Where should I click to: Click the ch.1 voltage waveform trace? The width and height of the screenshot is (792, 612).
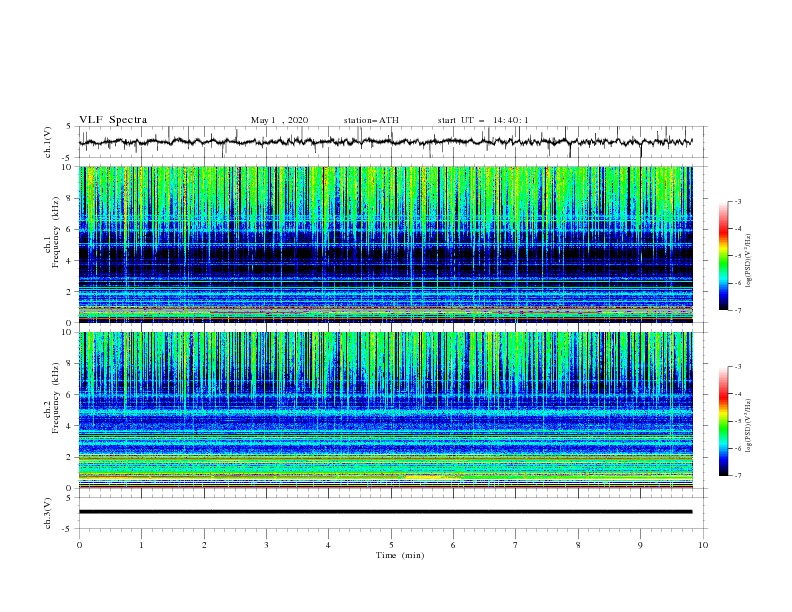[x=385, y=142]
